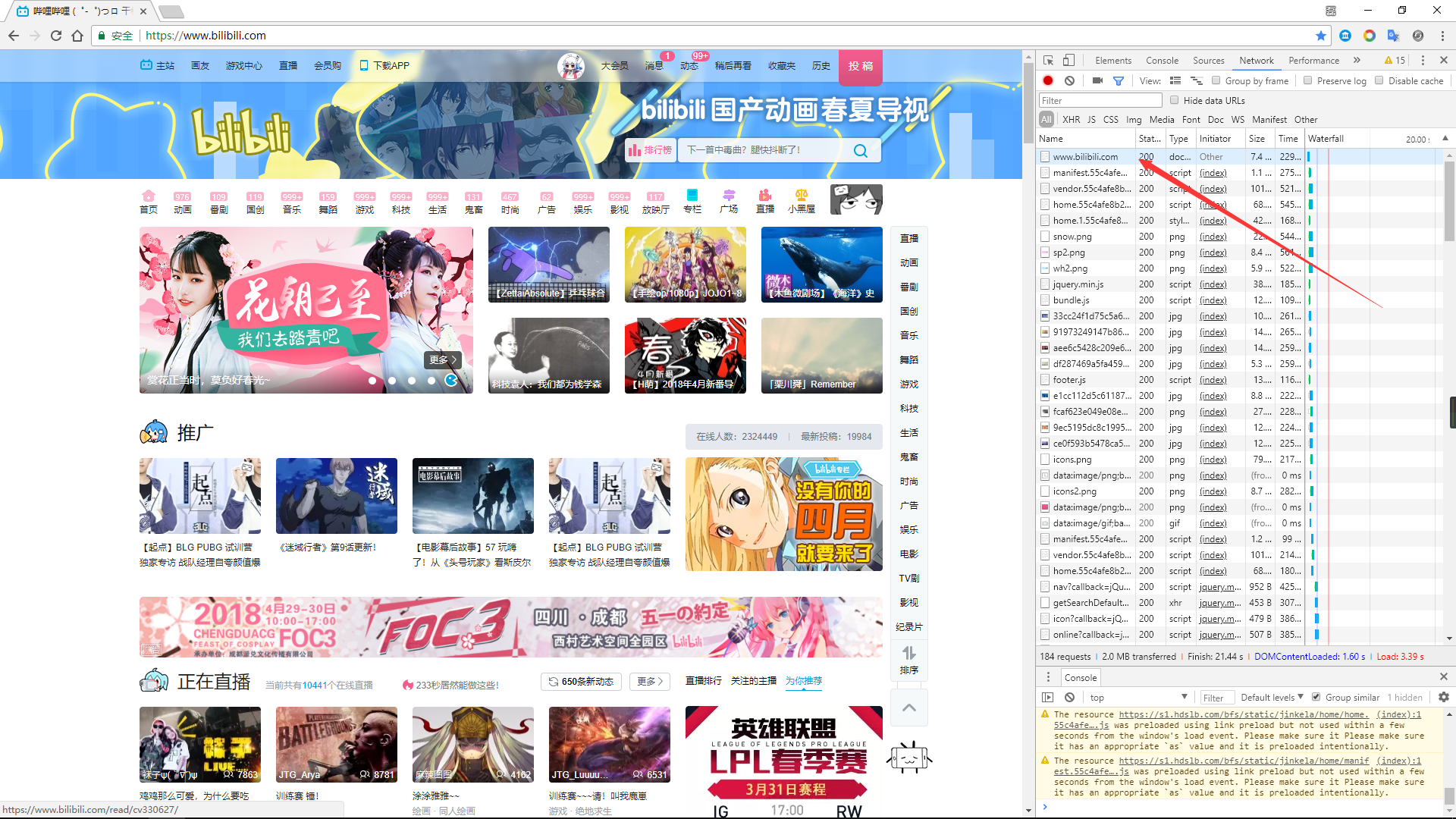Click the Console settings gear icon
Screen dimensions: 1456x819
1443,697
